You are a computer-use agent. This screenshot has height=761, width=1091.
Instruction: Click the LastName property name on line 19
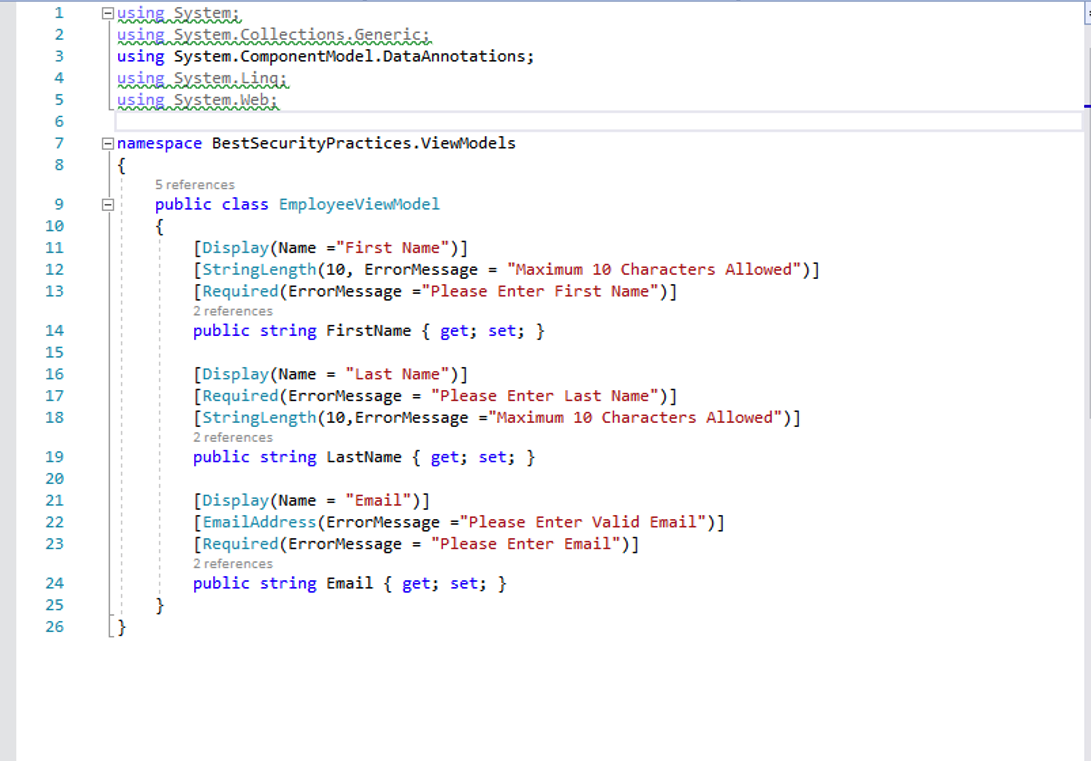(x=364, y=457)
